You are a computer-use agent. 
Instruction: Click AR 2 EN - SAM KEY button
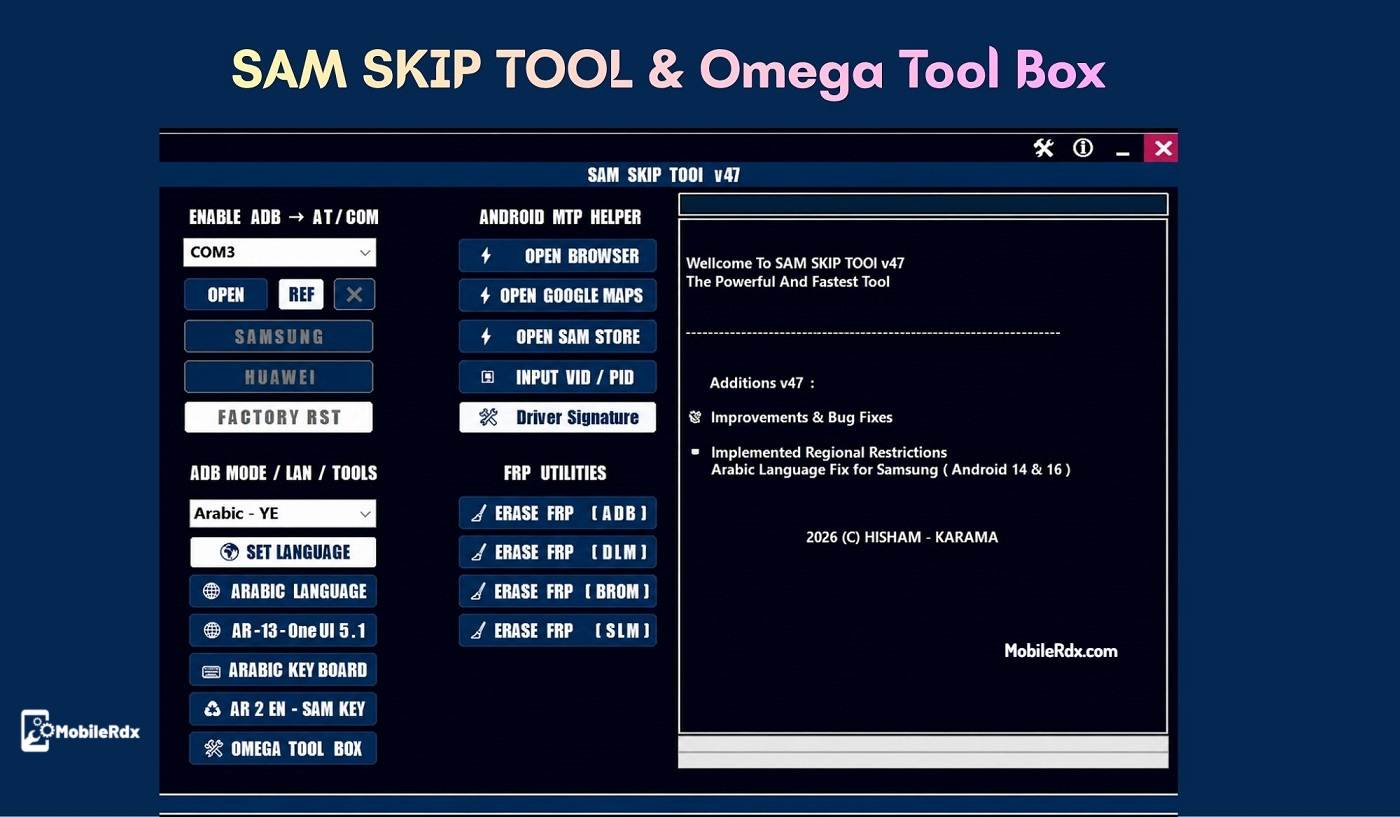[x=283, y=709]
